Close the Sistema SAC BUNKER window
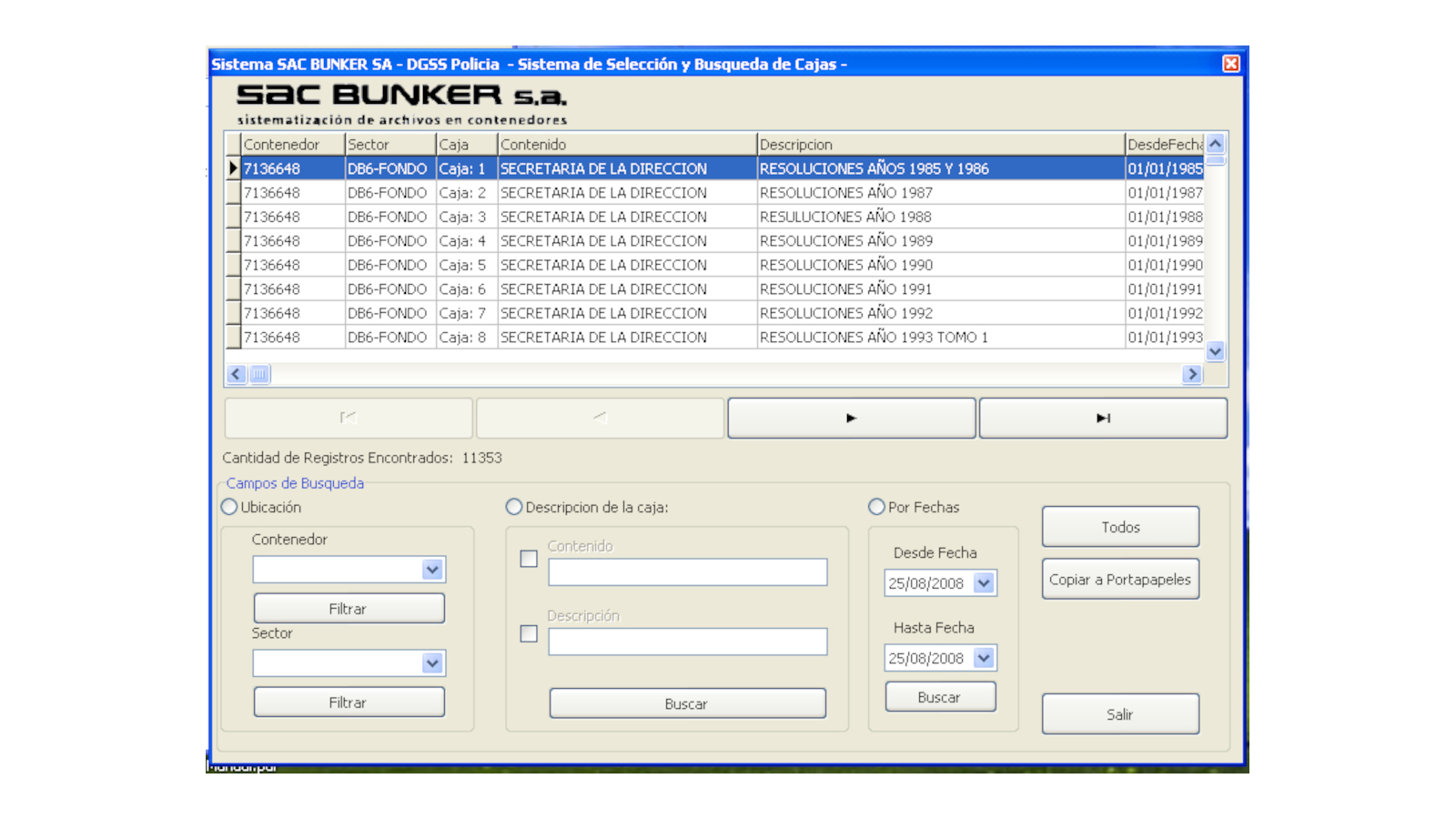The width and height of the screenshot is (1456, 819). (x=1230, y=64)
